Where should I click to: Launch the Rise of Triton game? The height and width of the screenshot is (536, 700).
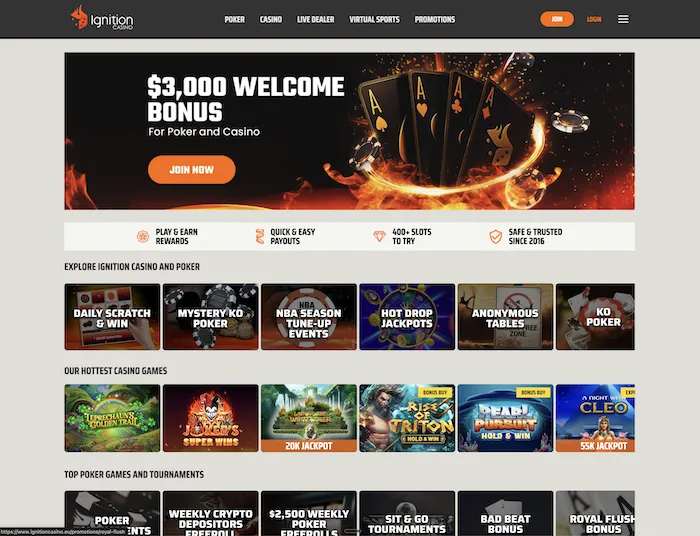407,418
